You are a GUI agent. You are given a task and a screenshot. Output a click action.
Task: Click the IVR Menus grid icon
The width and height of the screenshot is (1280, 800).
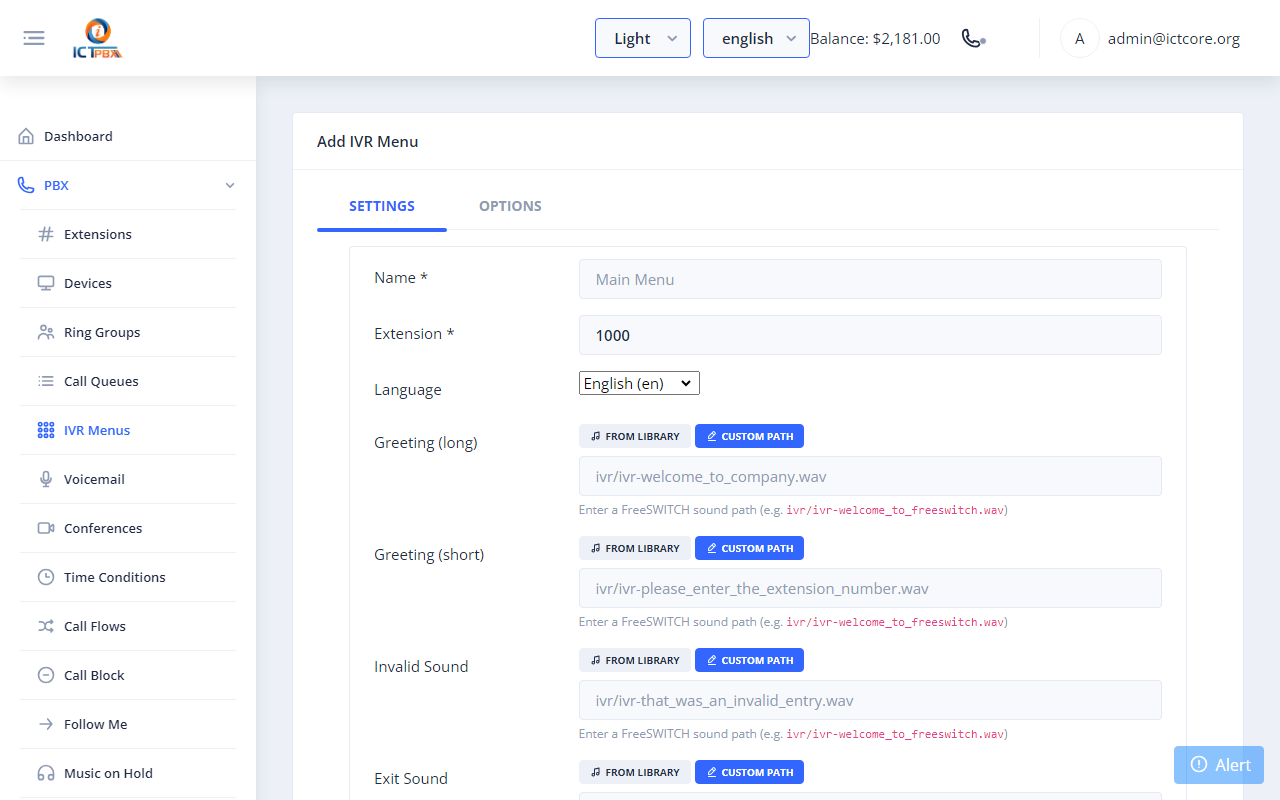pos(46,430)
